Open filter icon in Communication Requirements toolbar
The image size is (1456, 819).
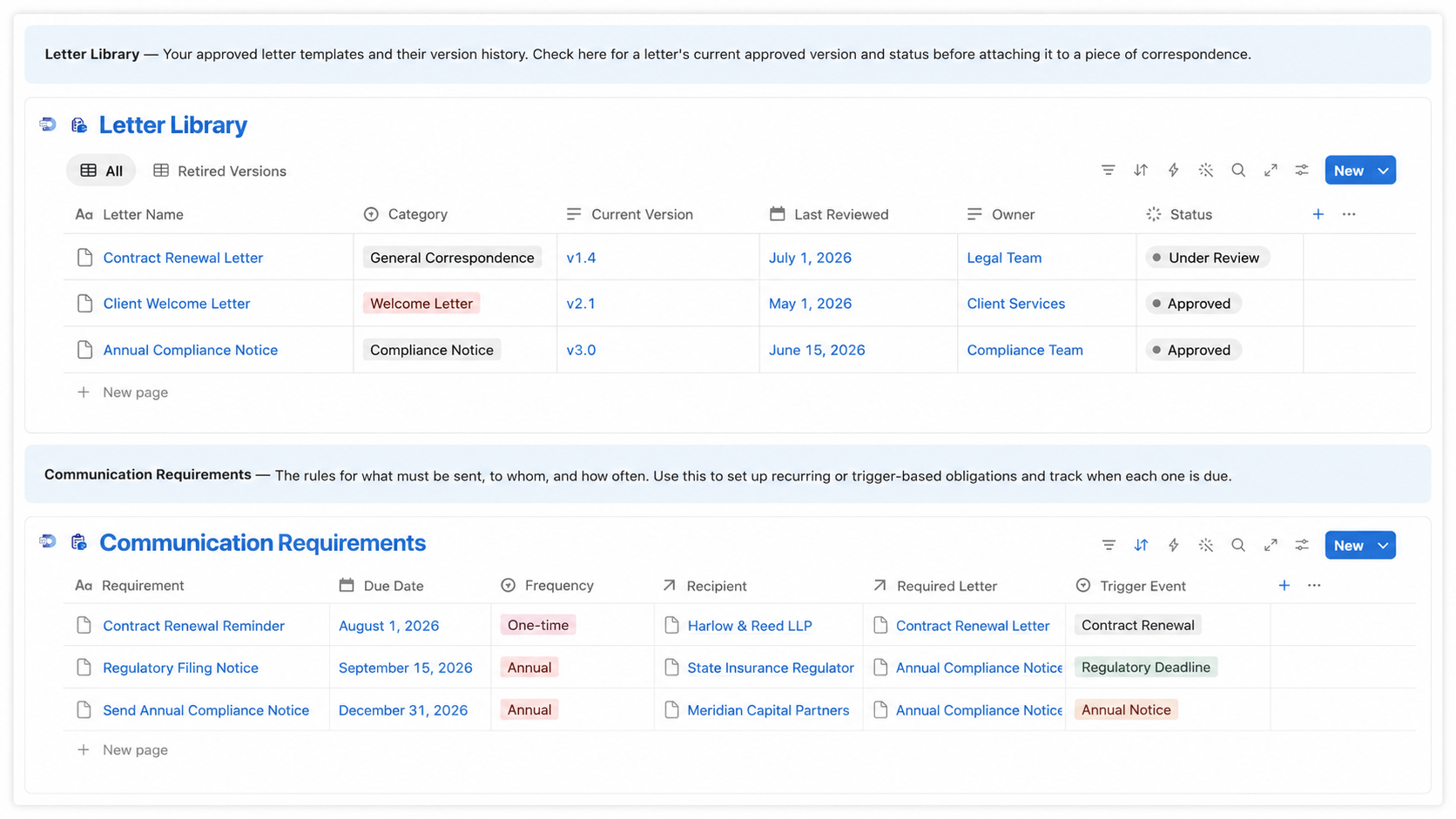[x=1109, y=545]
